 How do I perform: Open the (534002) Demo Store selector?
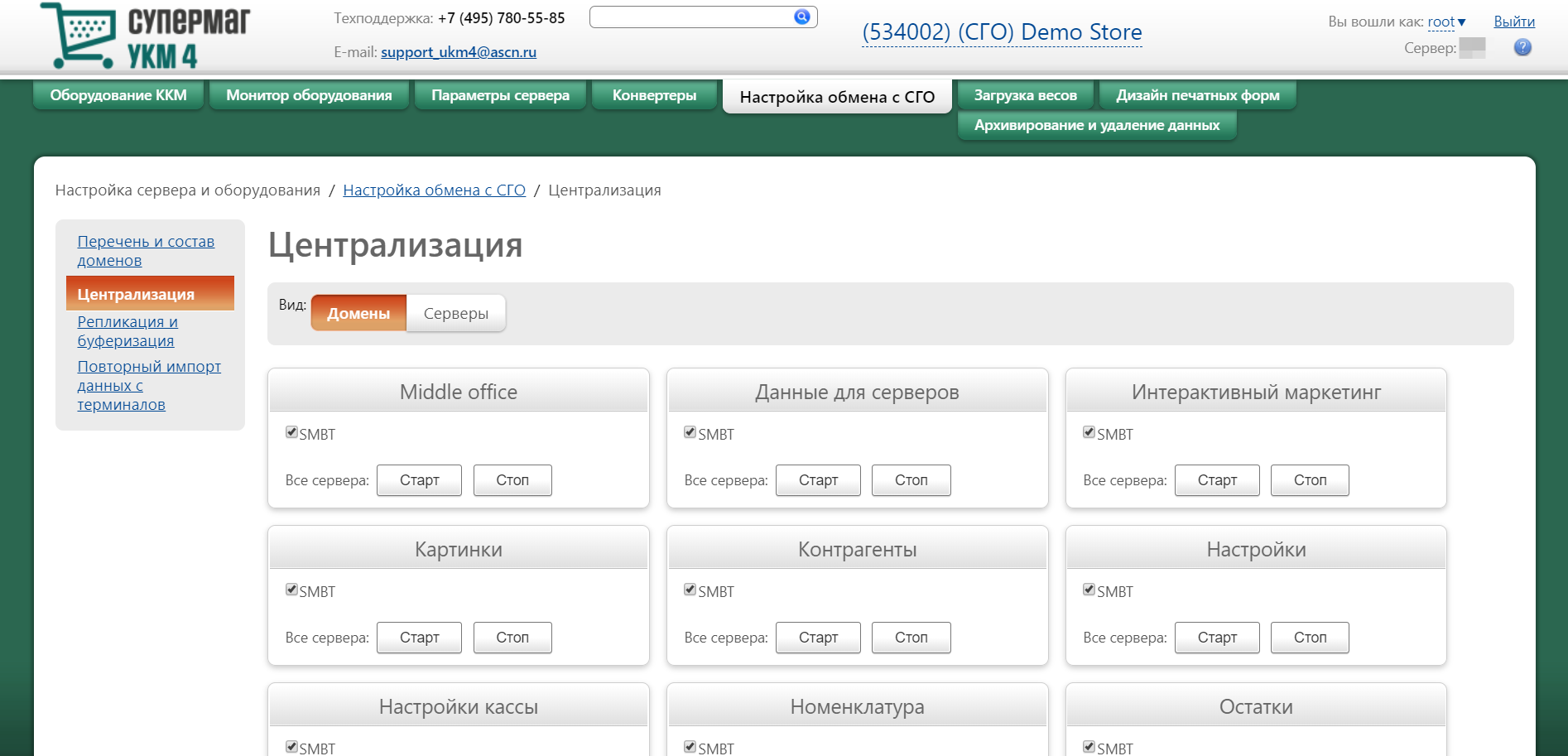pyautogui.click(x=1002, y=32)
